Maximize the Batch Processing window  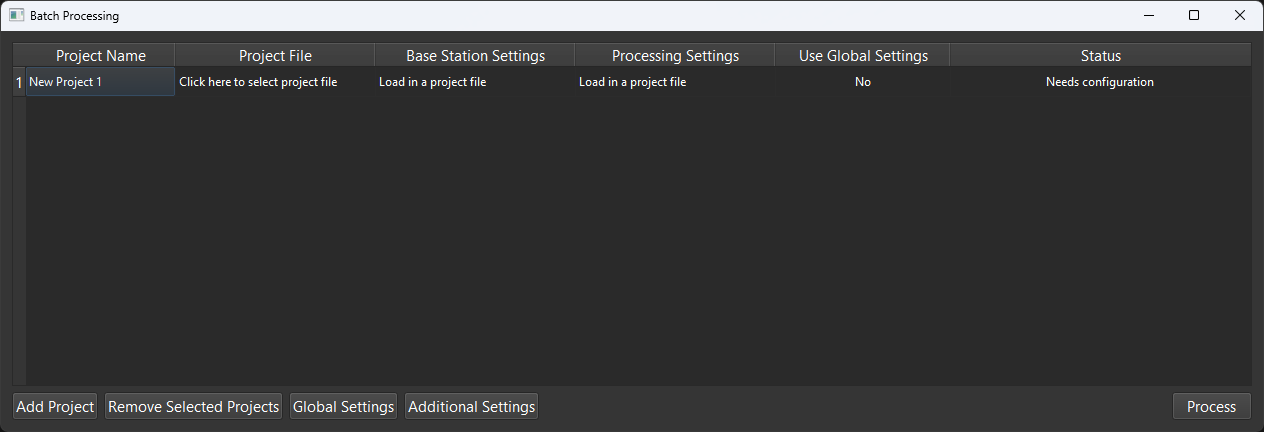[1194, 15]
